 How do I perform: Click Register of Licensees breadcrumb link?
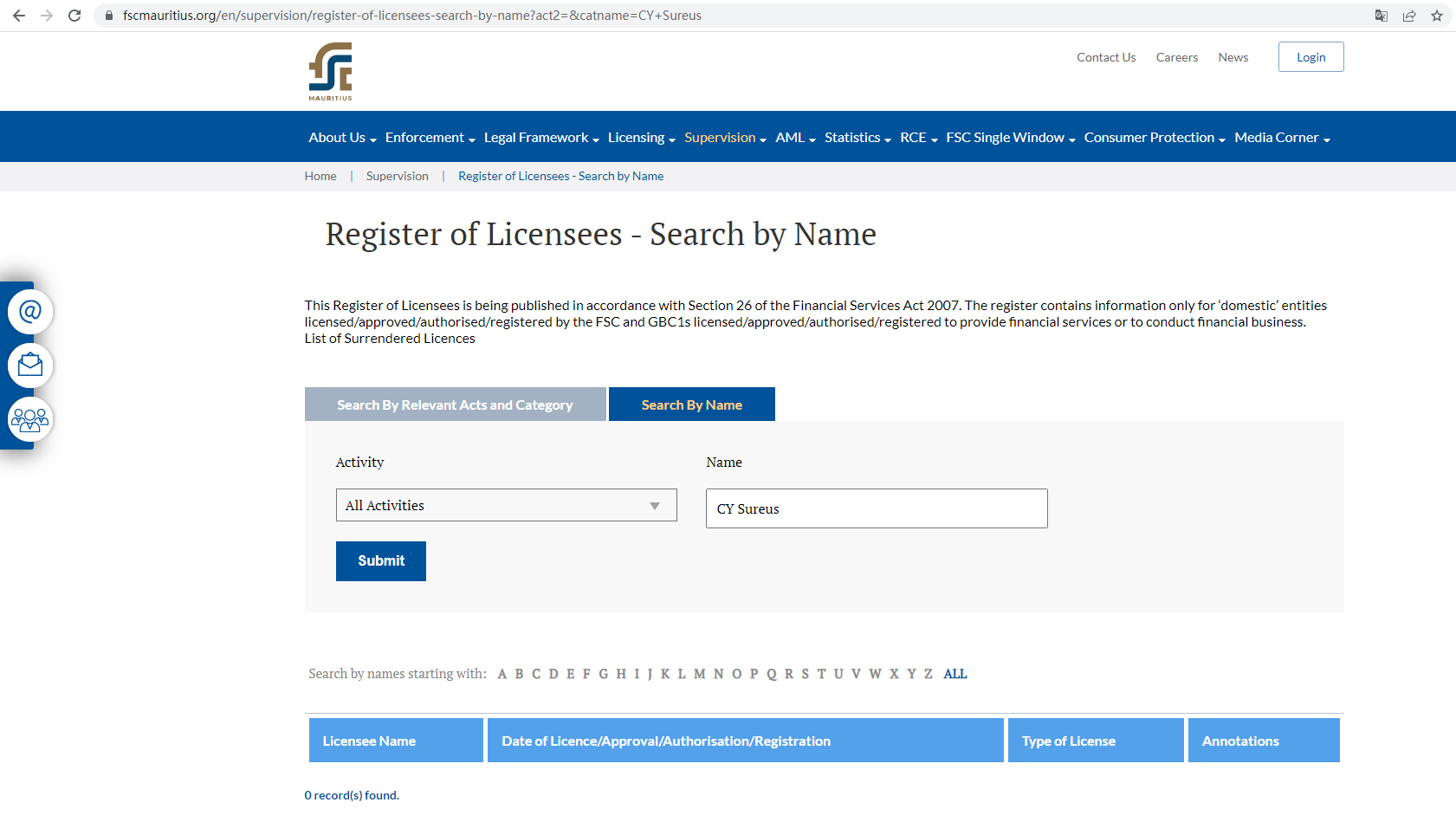point(561,176)
